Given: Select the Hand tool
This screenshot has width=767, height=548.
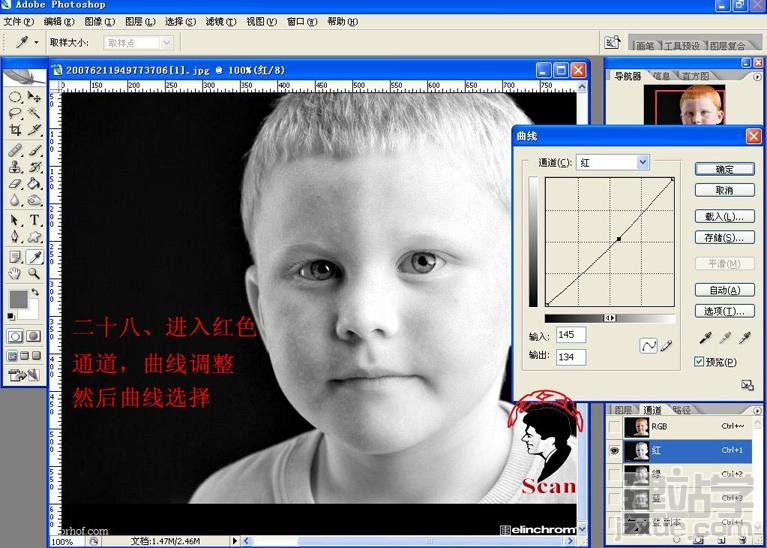Looking at the screenshot, I should tap(15, 273).
